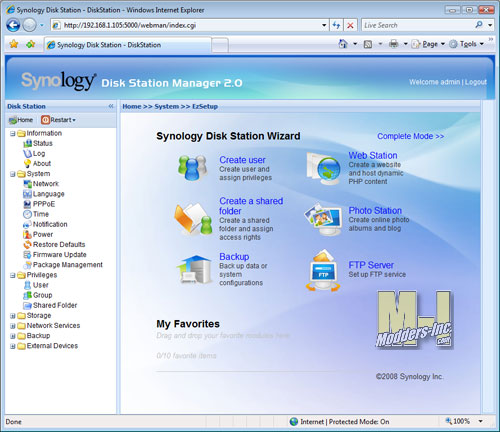Screen dimensions: 500x432
Task: Click the Complete Mode link
Action: (410, 136)
